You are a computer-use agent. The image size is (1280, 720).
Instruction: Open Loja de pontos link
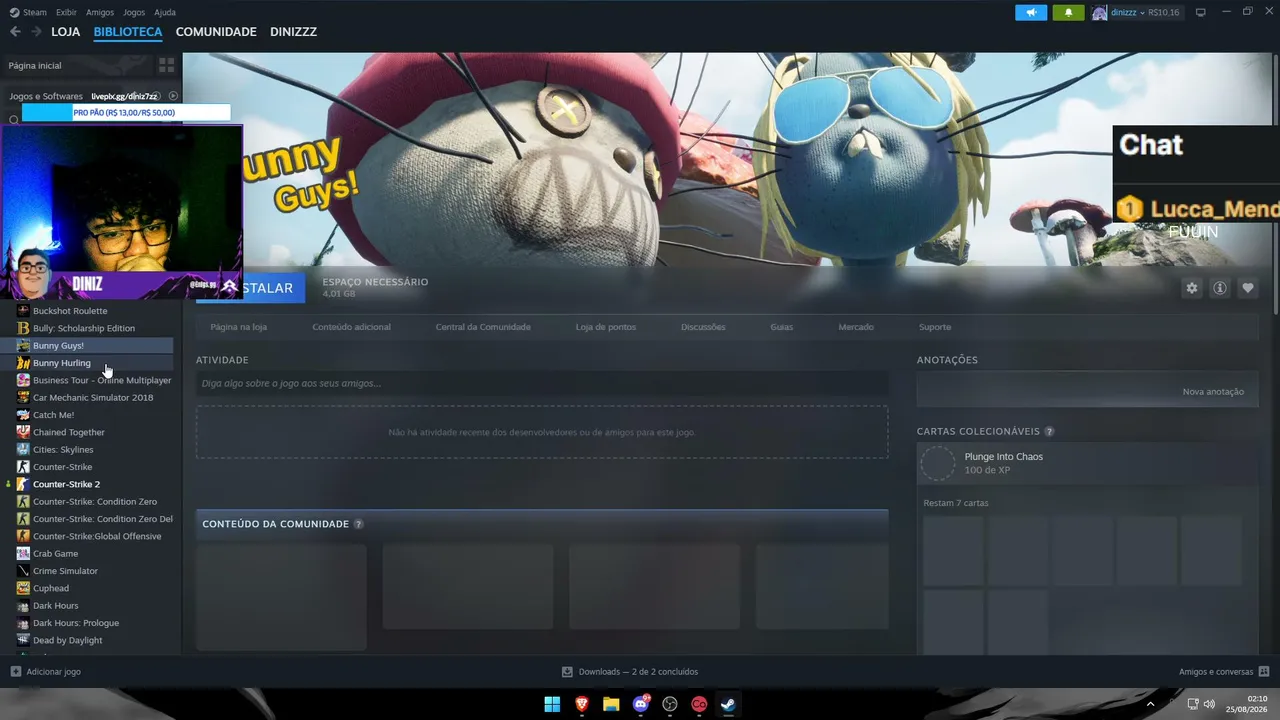[605, 327]
